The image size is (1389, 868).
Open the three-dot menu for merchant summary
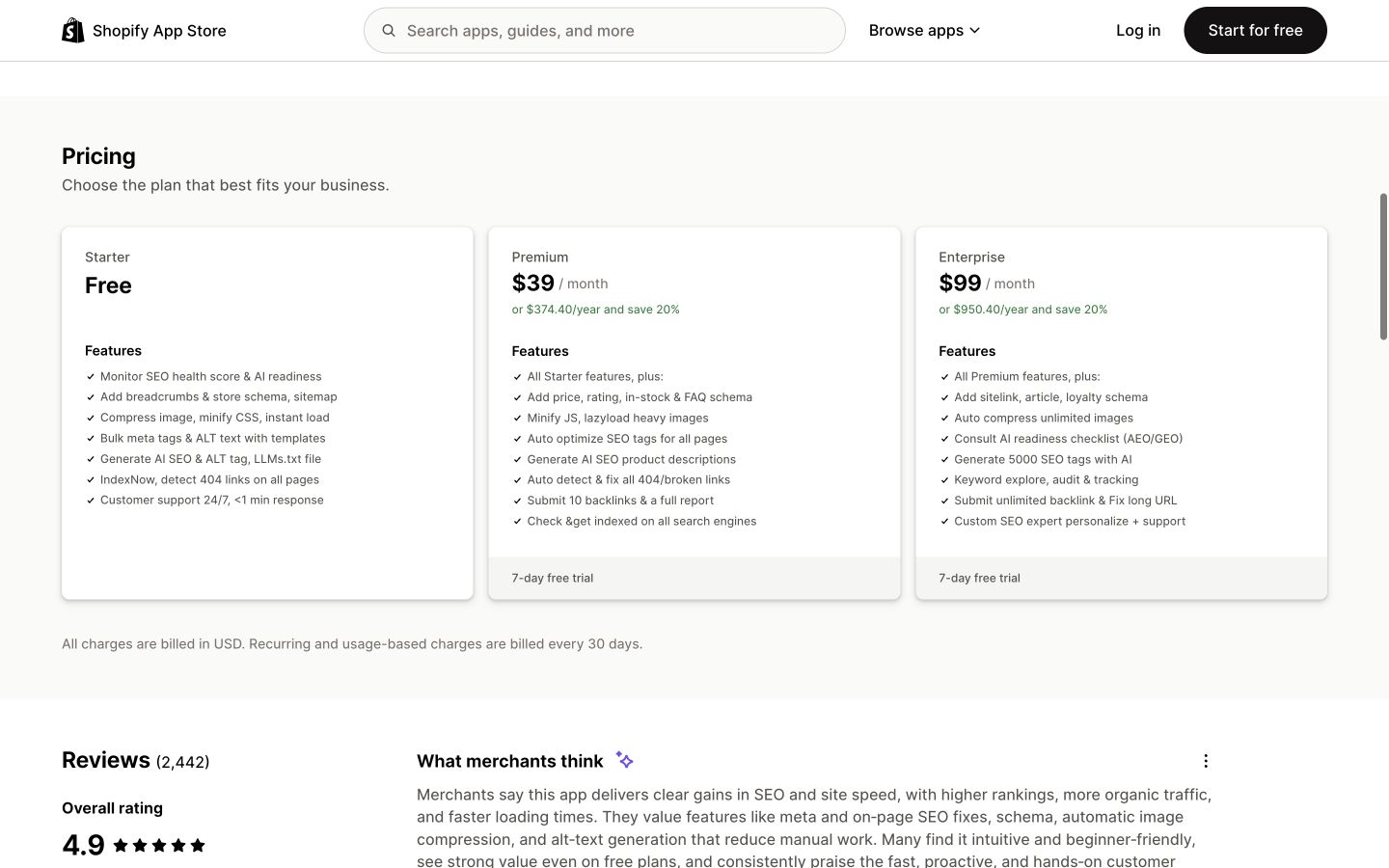point(1205,761)
